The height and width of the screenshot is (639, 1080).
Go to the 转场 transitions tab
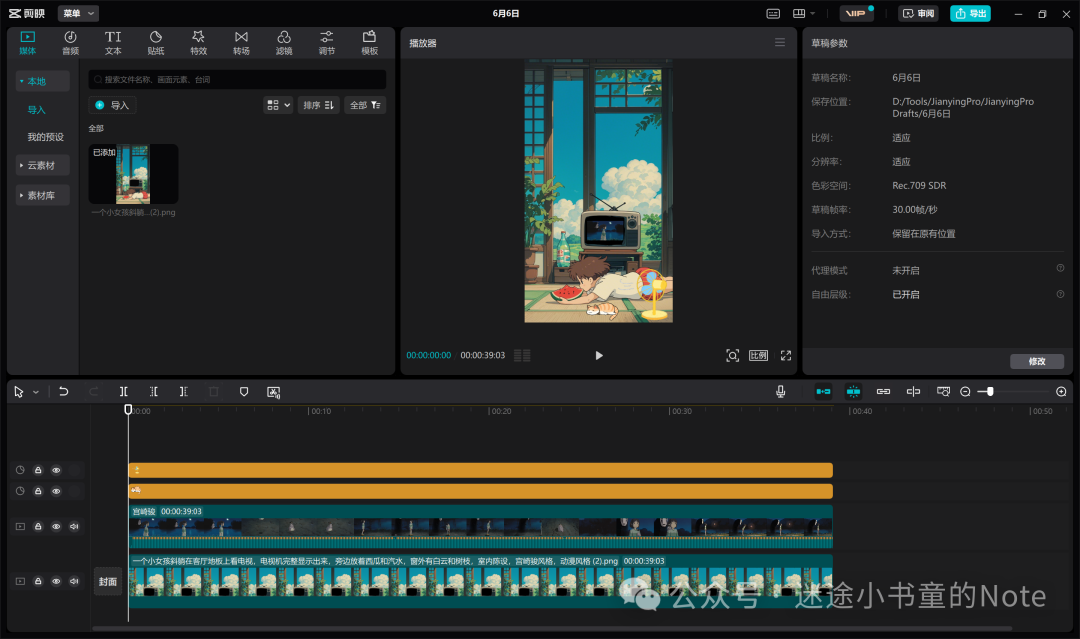[x=241, y=42]
